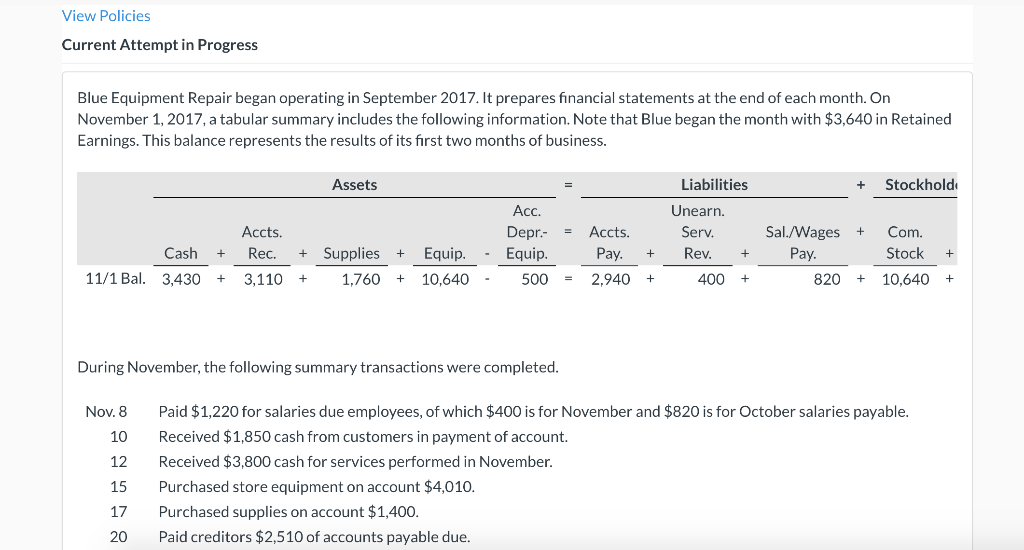Open the View Policies link
The height and width of the screenshot is (550, 1024).
tap(106, 16)
